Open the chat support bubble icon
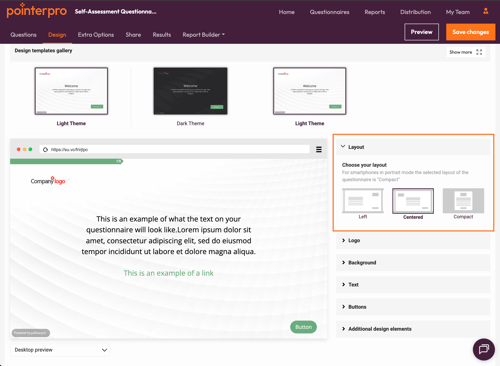The width and height of the screenshot is (500, 366). (x=484, y=349)
